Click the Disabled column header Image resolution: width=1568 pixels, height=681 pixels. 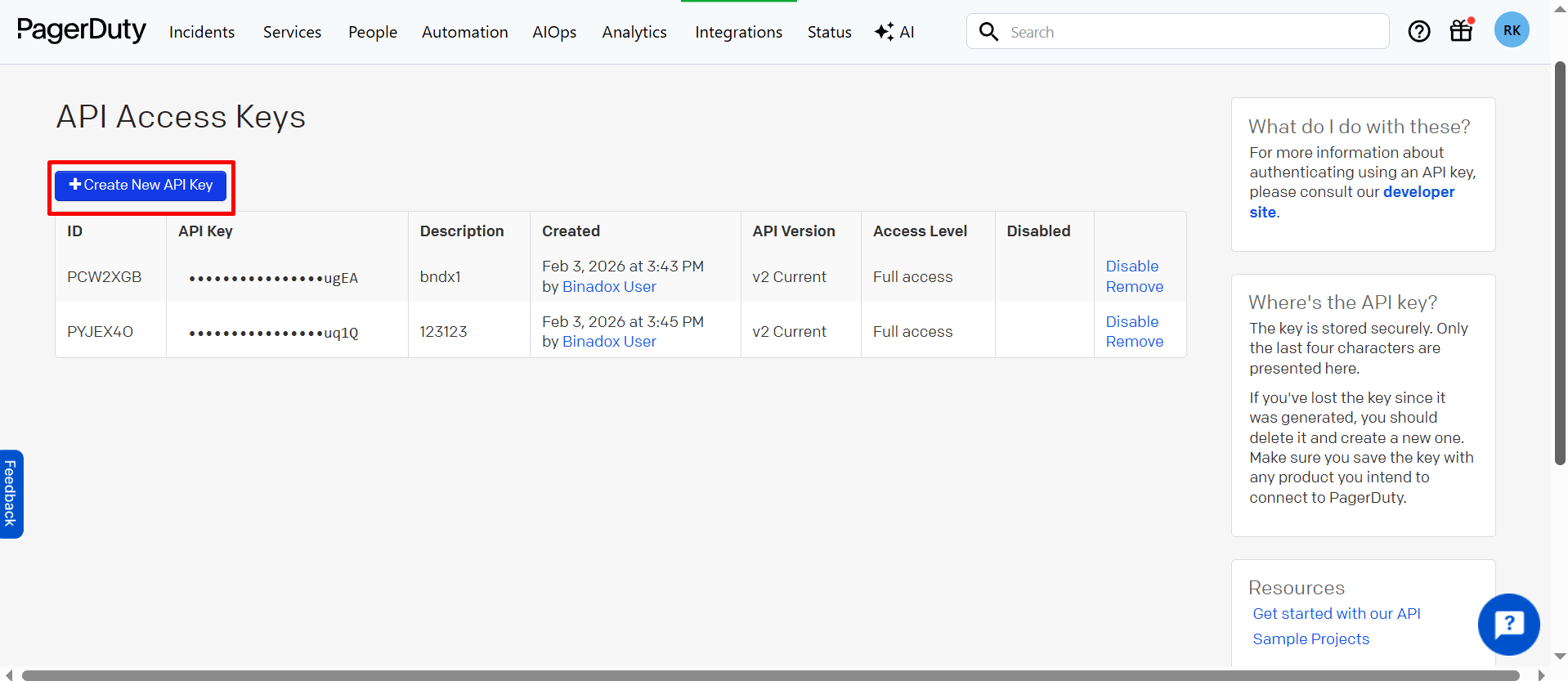1038,231
